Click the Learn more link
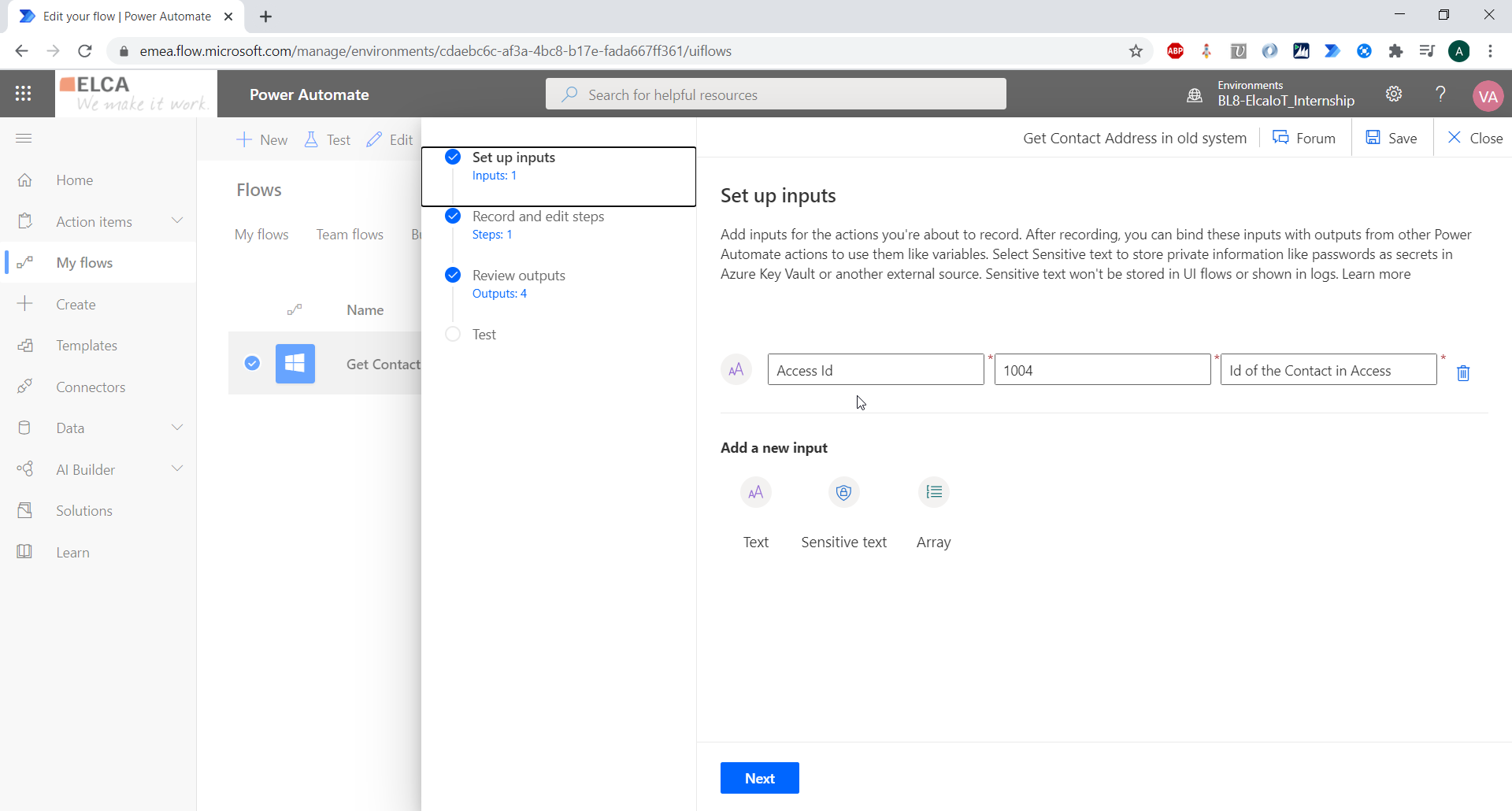 1377,274
